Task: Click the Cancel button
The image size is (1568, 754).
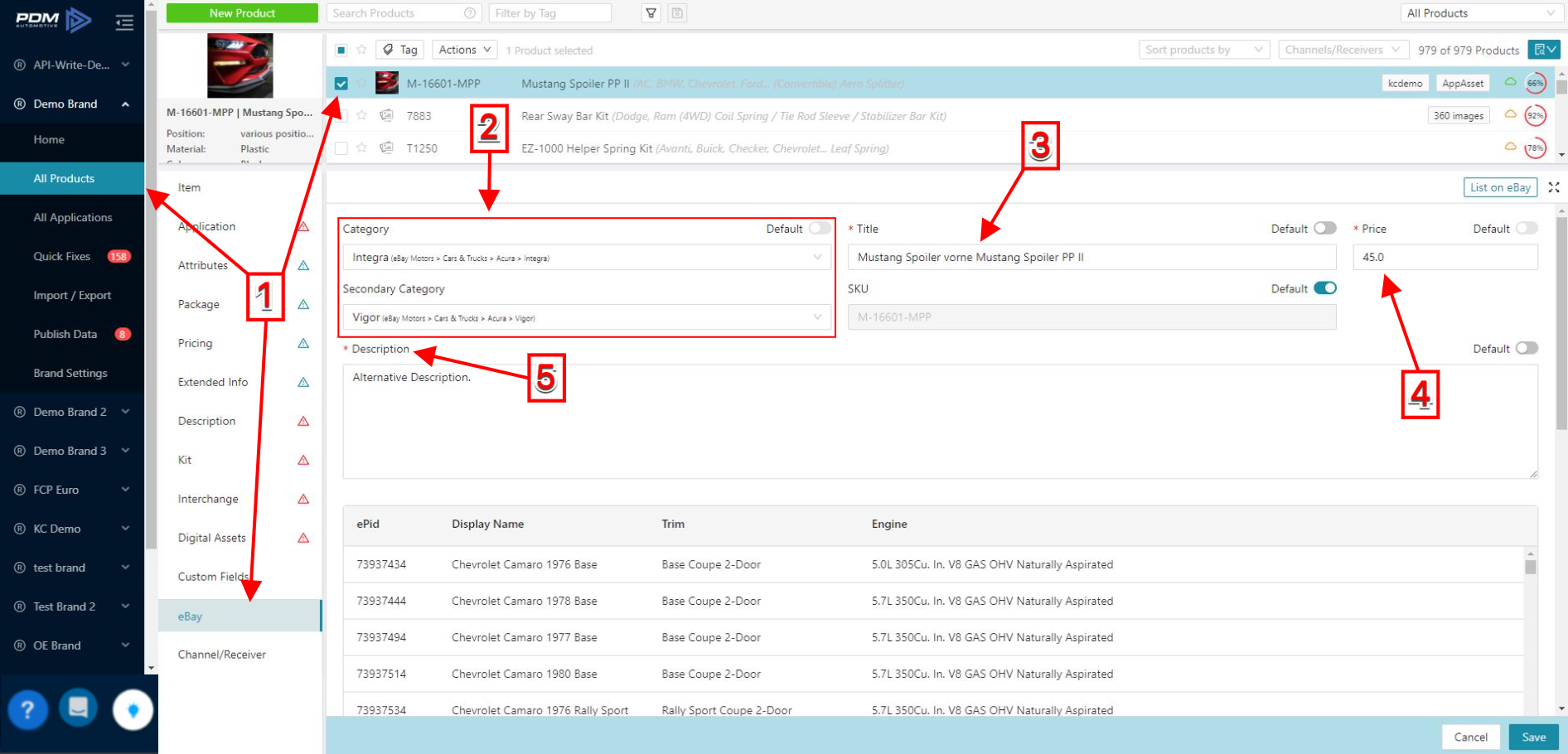Action: (x=1470, y=737)
